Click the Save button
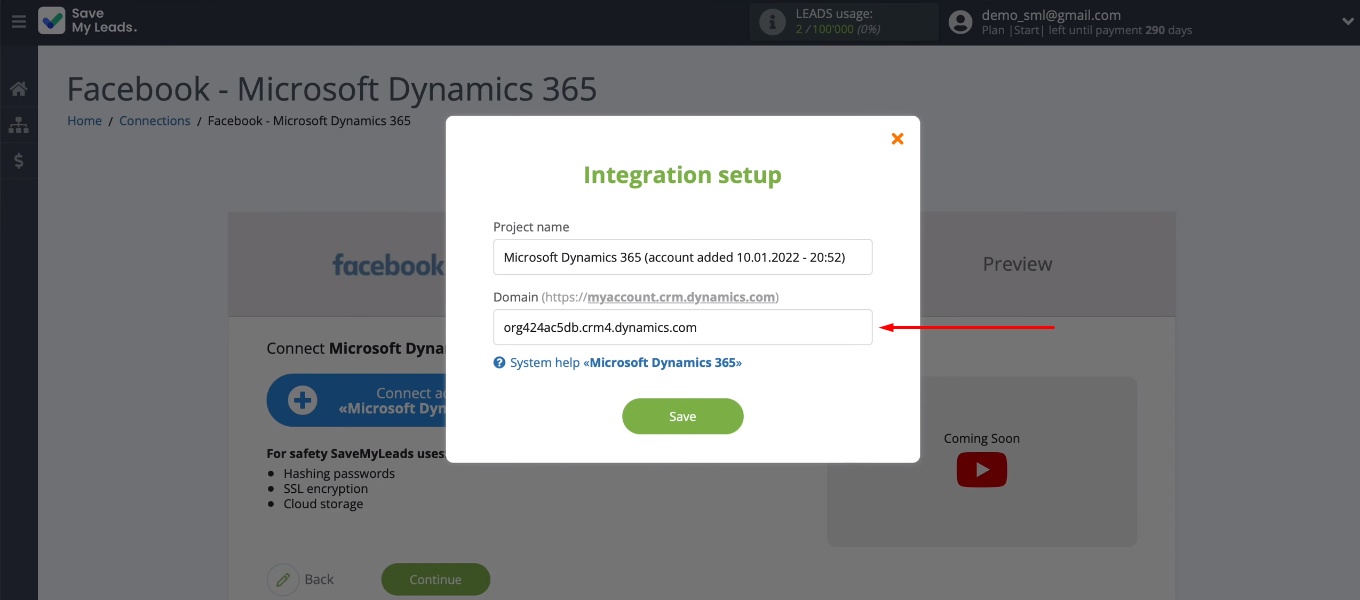 pyautogui.click(x=683, y=416)
